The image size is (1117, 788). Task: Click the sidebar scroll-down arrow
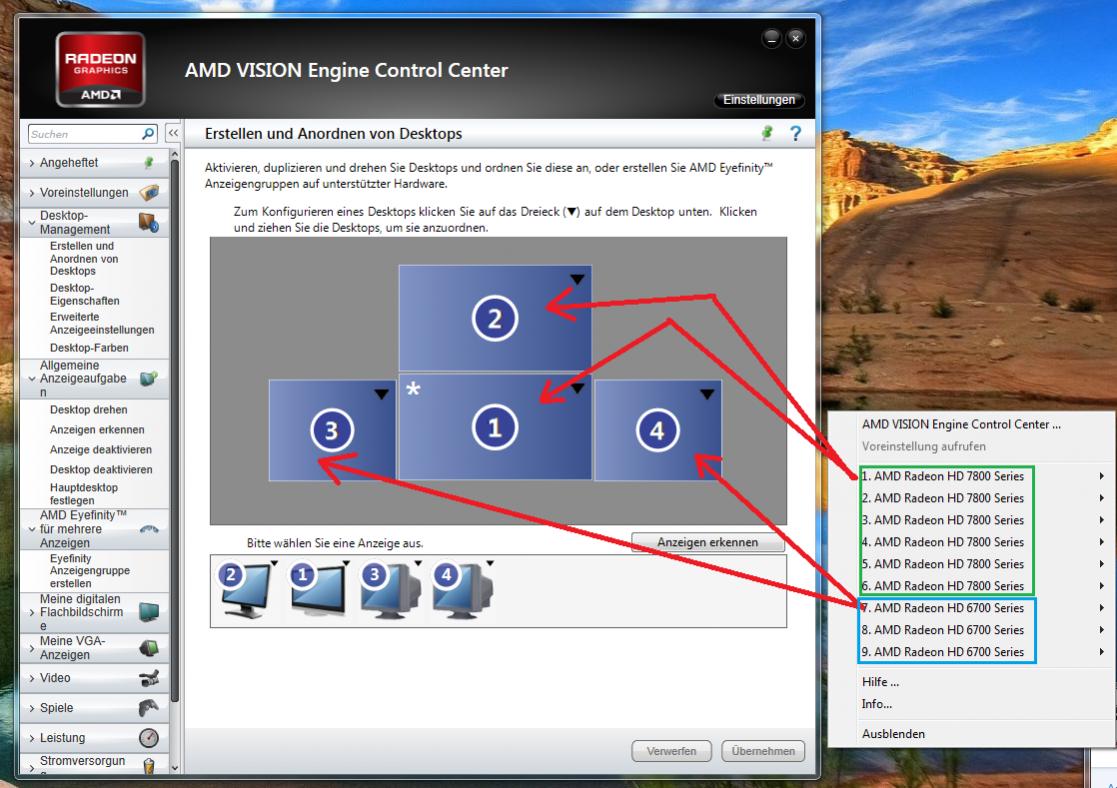tap(175, 768)
